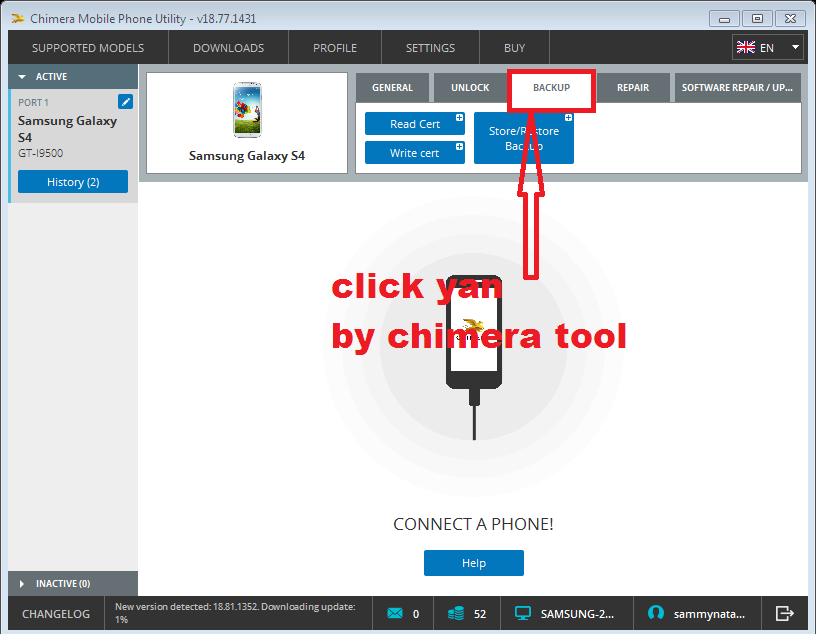Click the Write cert button
816x634 pixels.
(415, 153)
